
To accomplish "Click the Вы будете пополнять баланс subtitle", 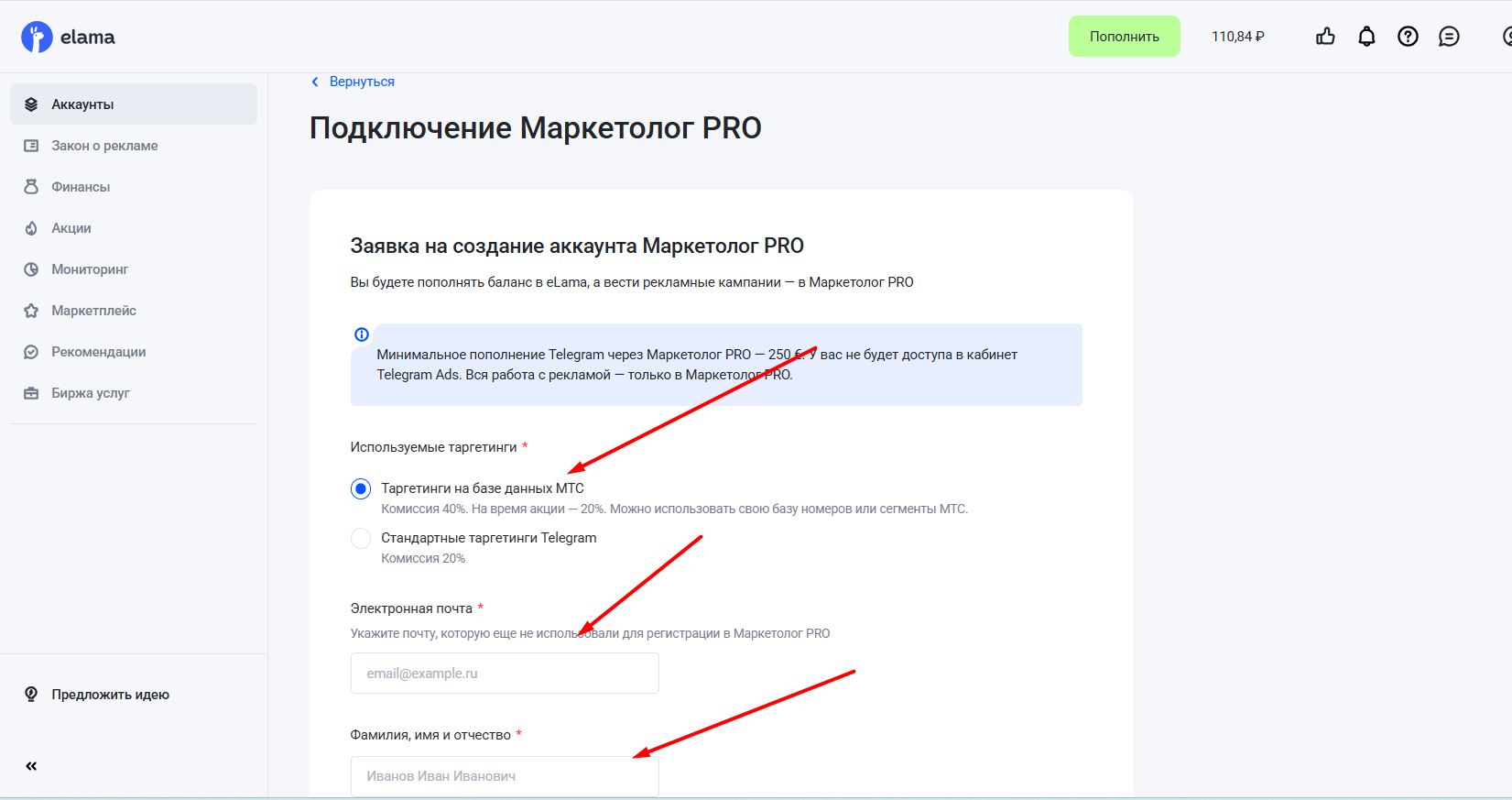I will coord(632,282).
